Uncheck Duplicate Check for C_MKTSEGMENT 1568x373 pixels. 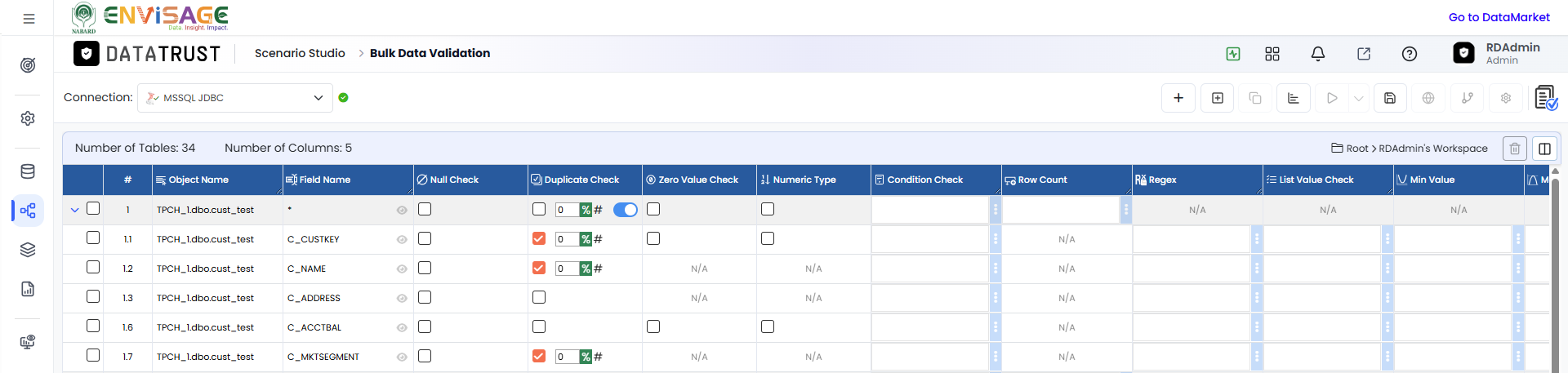(539, 356)
